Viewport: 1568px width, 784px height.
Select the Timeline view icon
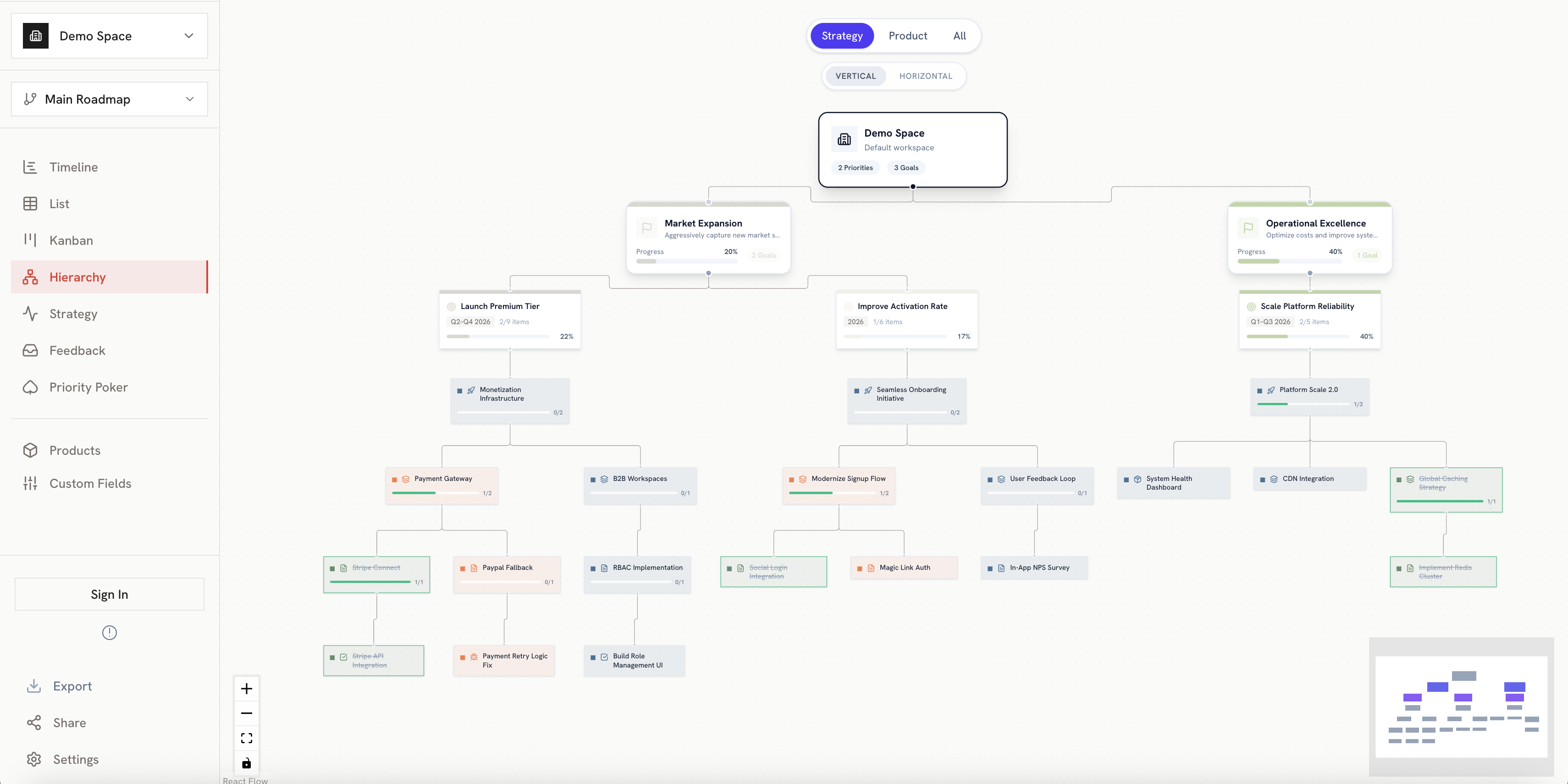(30, 167)
